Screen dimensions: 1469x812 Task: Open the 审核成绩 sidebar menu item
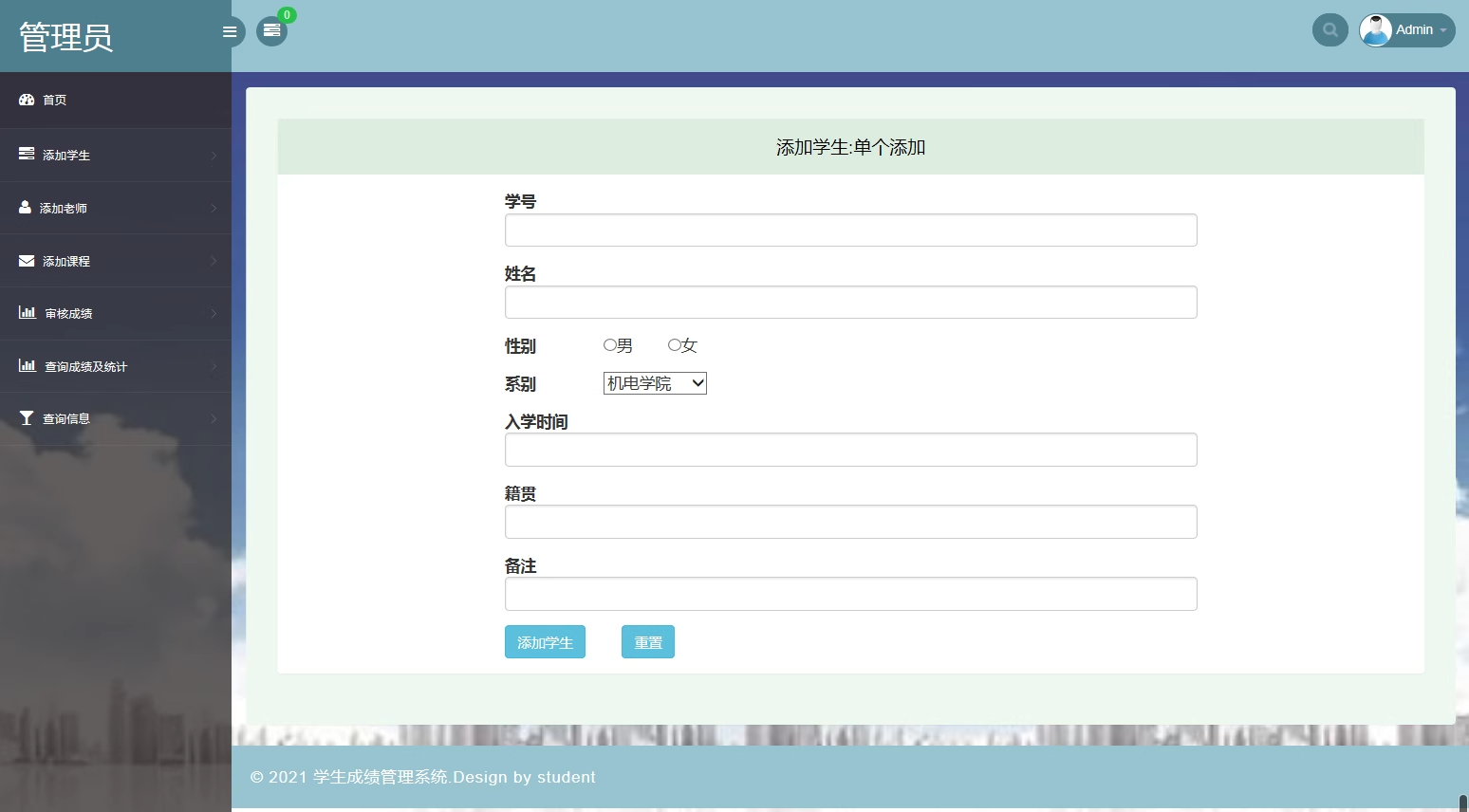pos(116,313)
